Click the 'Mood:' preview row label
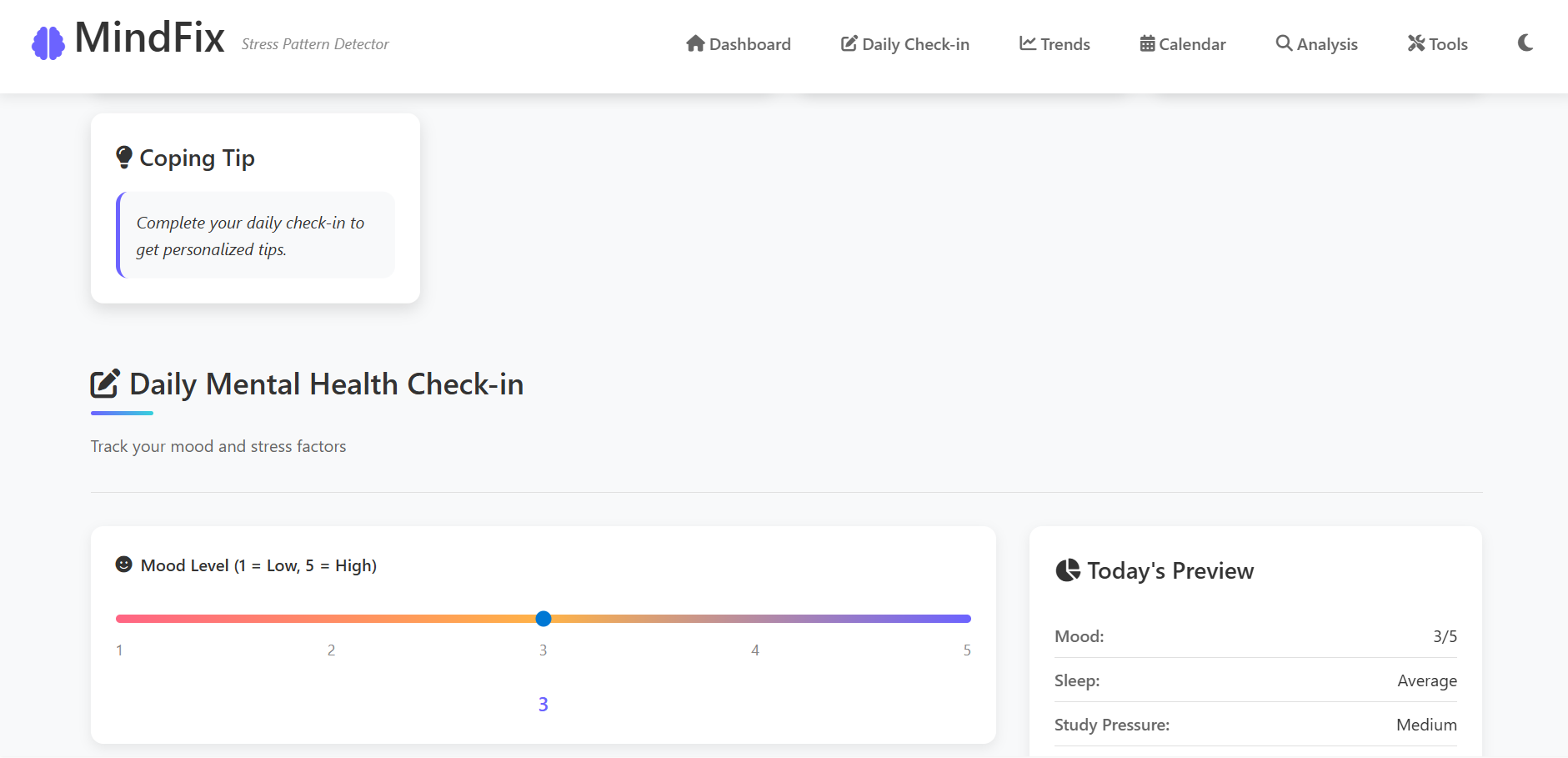 coord(1080,636)
